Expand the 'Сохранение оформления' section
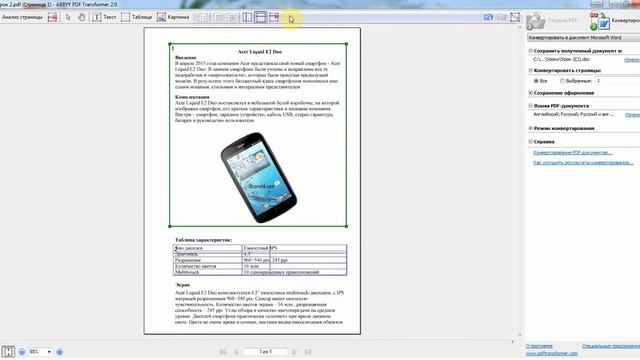 531,93
